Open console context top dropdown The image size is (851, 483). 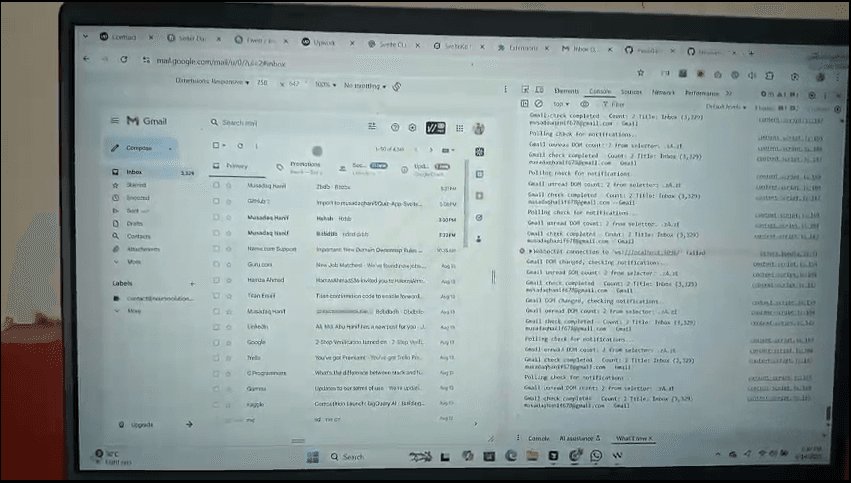tap(561, 104)
